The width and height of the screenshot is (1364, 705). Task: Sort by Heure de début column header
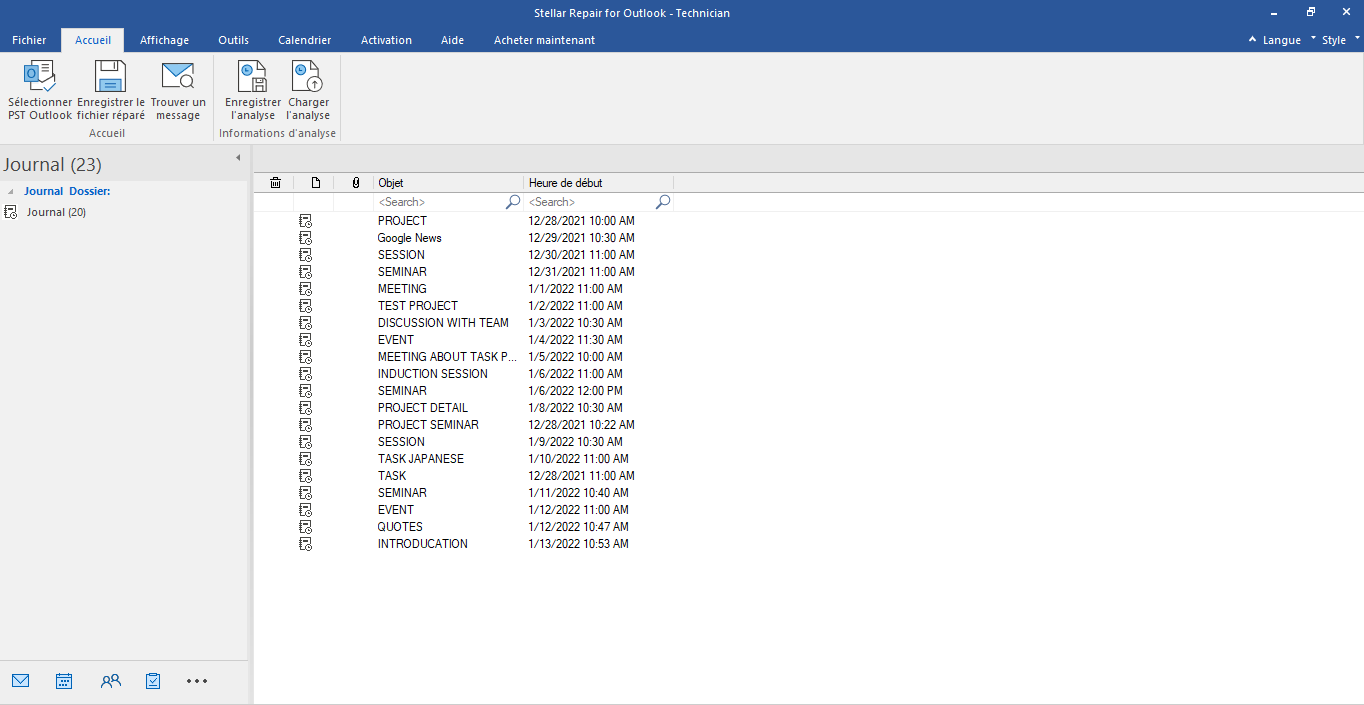[599, 183]
